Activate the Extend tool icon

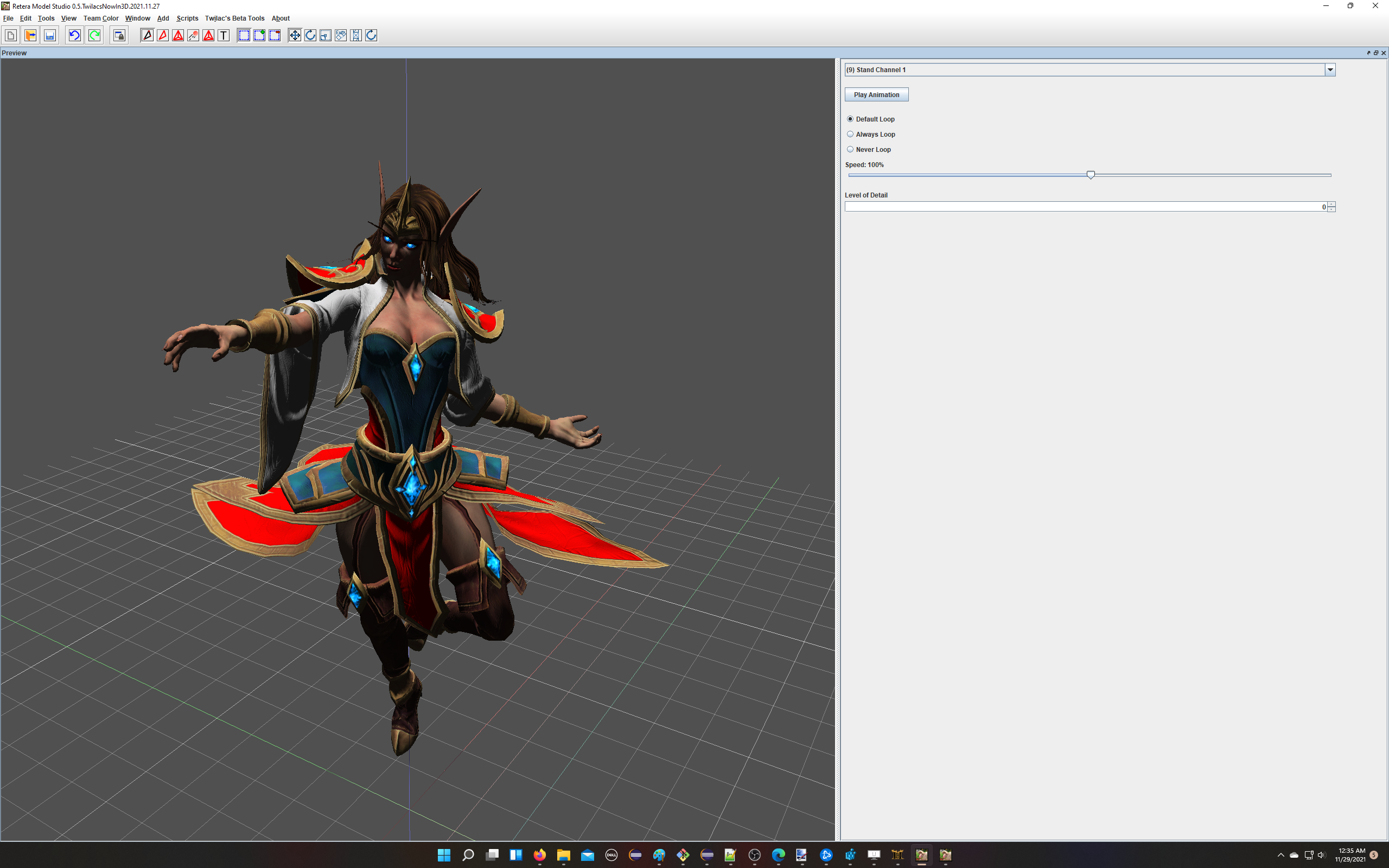(356, 36)
